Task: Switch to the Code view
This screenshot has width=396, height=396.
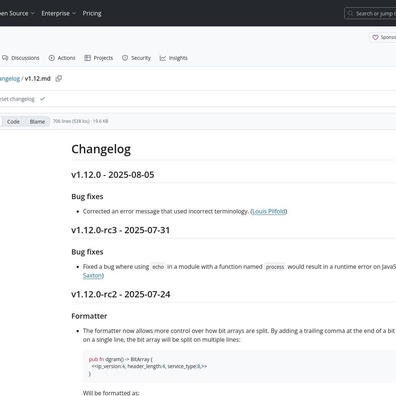Action: [13, 122]
